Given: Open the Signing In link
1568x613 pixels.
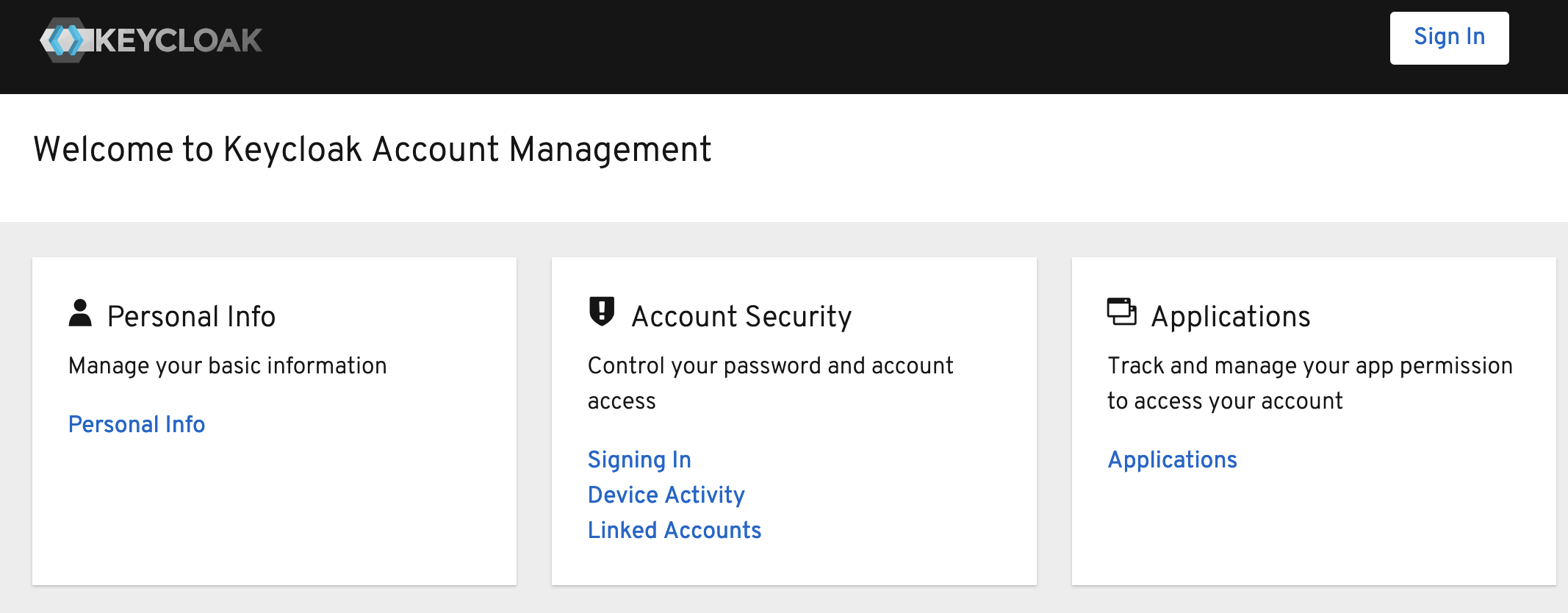Looking at the screenshot, I should (639, 460).
